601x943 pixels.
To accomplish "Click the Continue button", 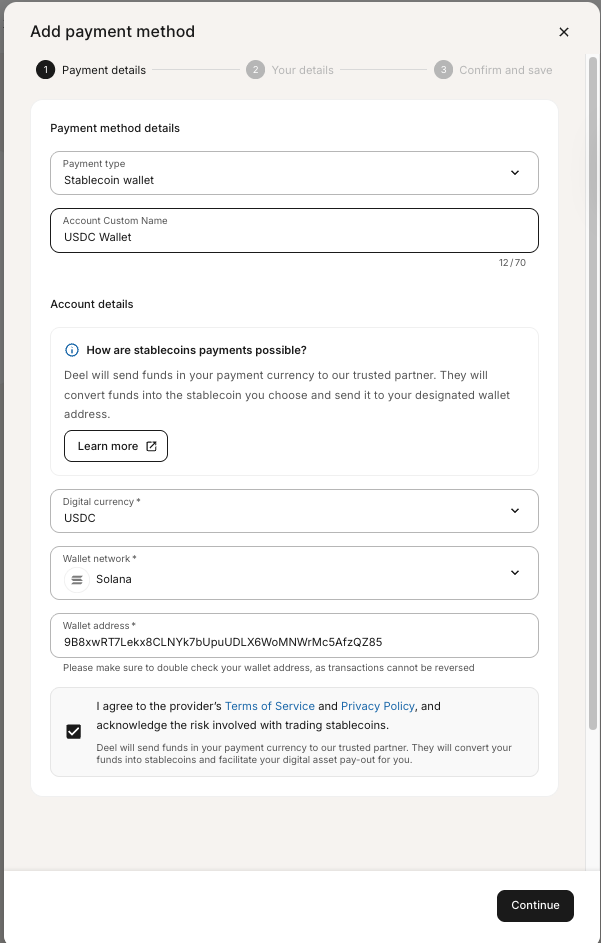I will click(535, 906).
